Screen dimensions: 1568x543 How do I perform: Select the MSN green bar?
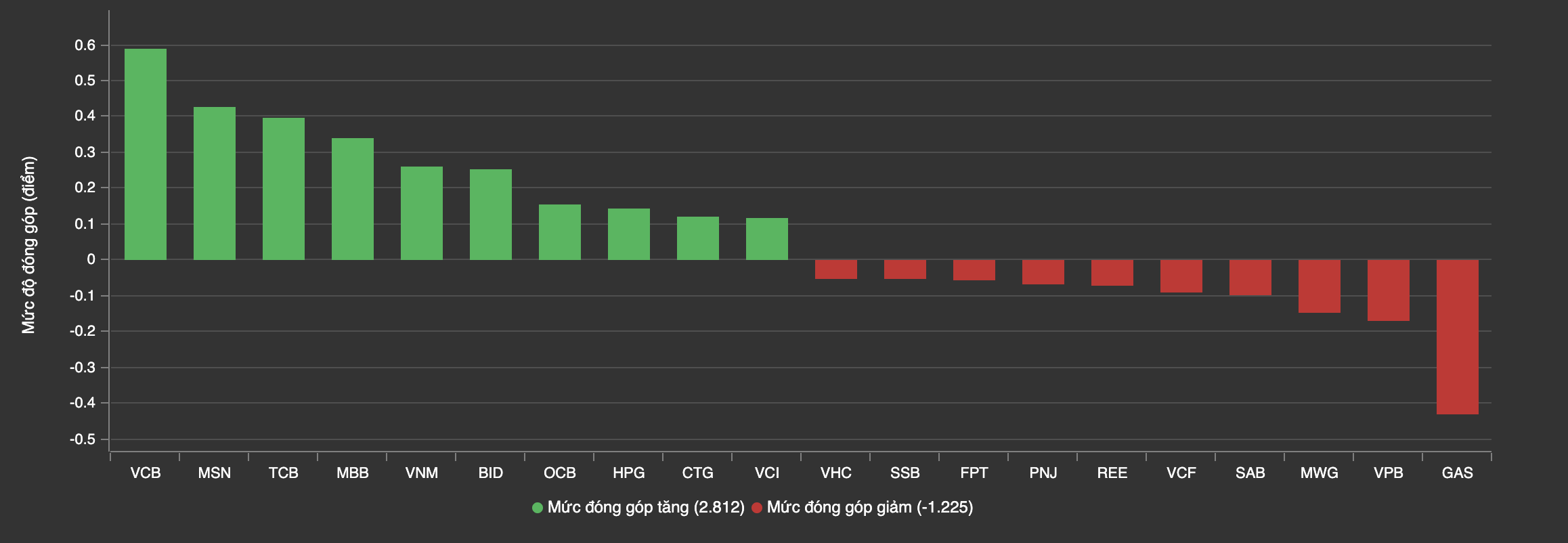coord(215,183)
